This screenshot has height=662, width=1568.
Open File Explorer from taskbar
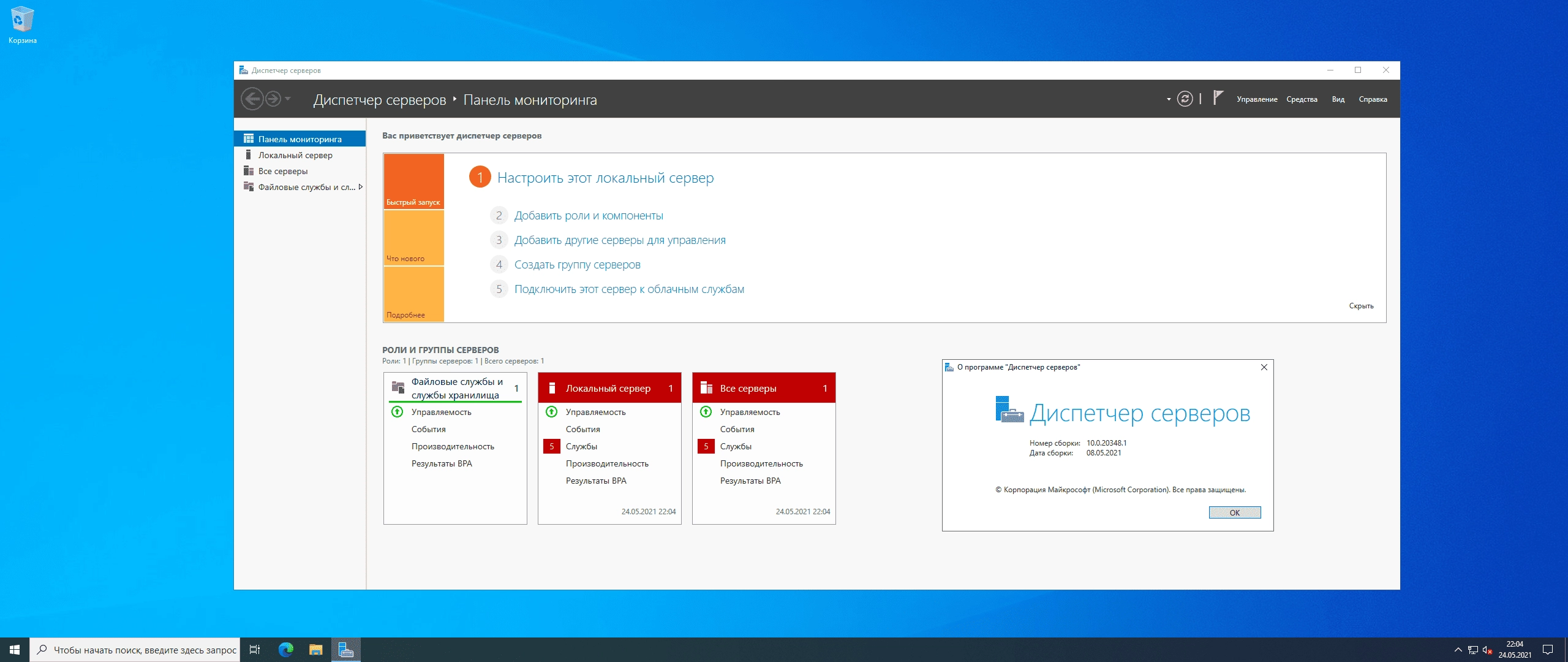[x=315, y=650]
